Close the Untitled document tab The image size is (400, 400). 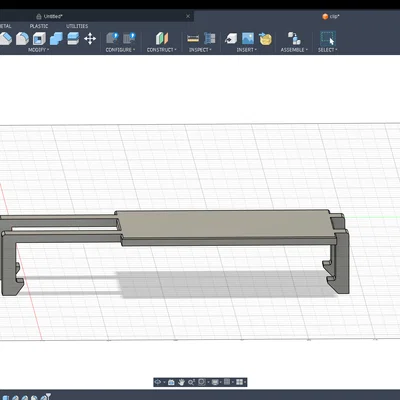click(x=188, y=16)
